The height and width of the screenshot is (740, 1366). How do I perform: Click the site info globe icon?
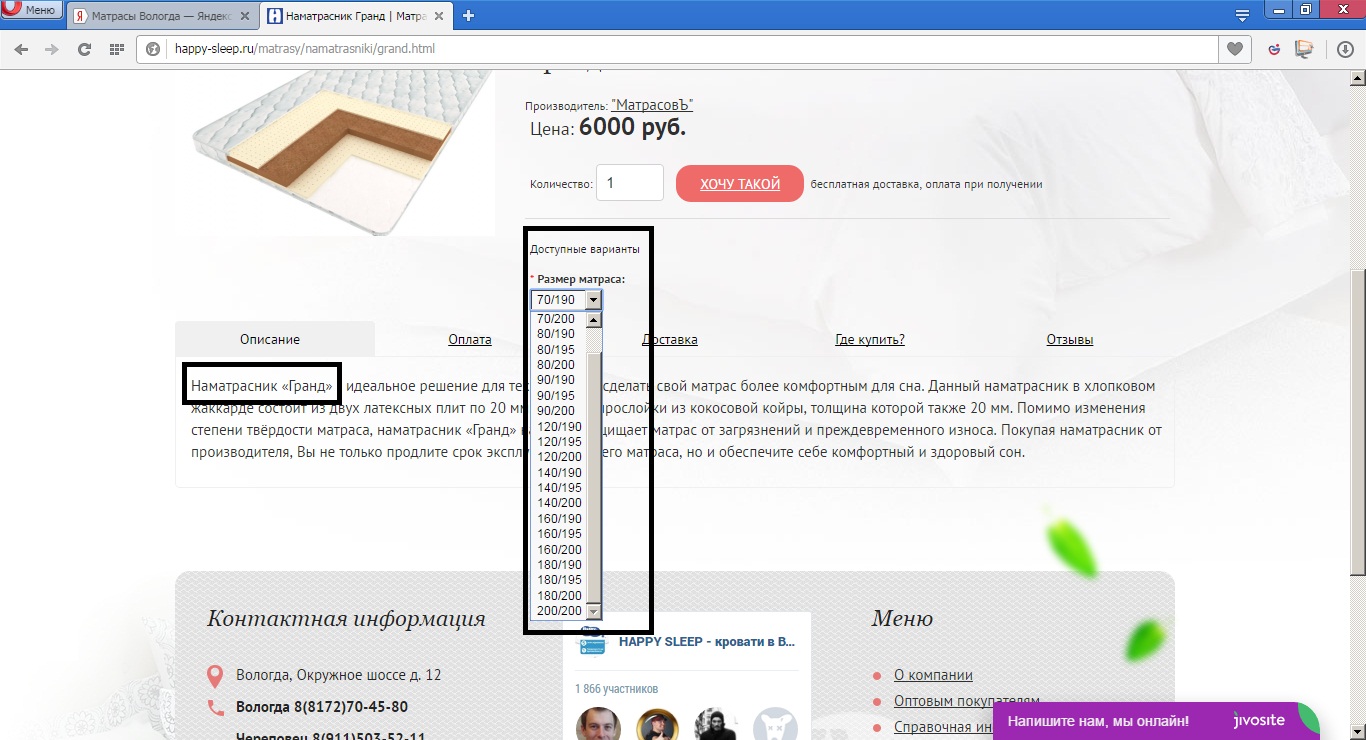(x=154, y=49)
